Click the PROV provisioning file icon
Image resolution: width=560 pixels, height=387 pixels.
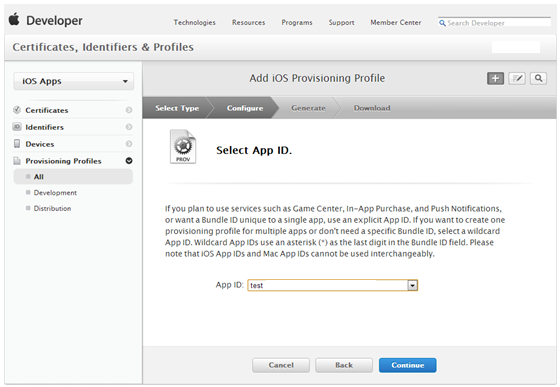pyautogui.click(x=183, y=147)
